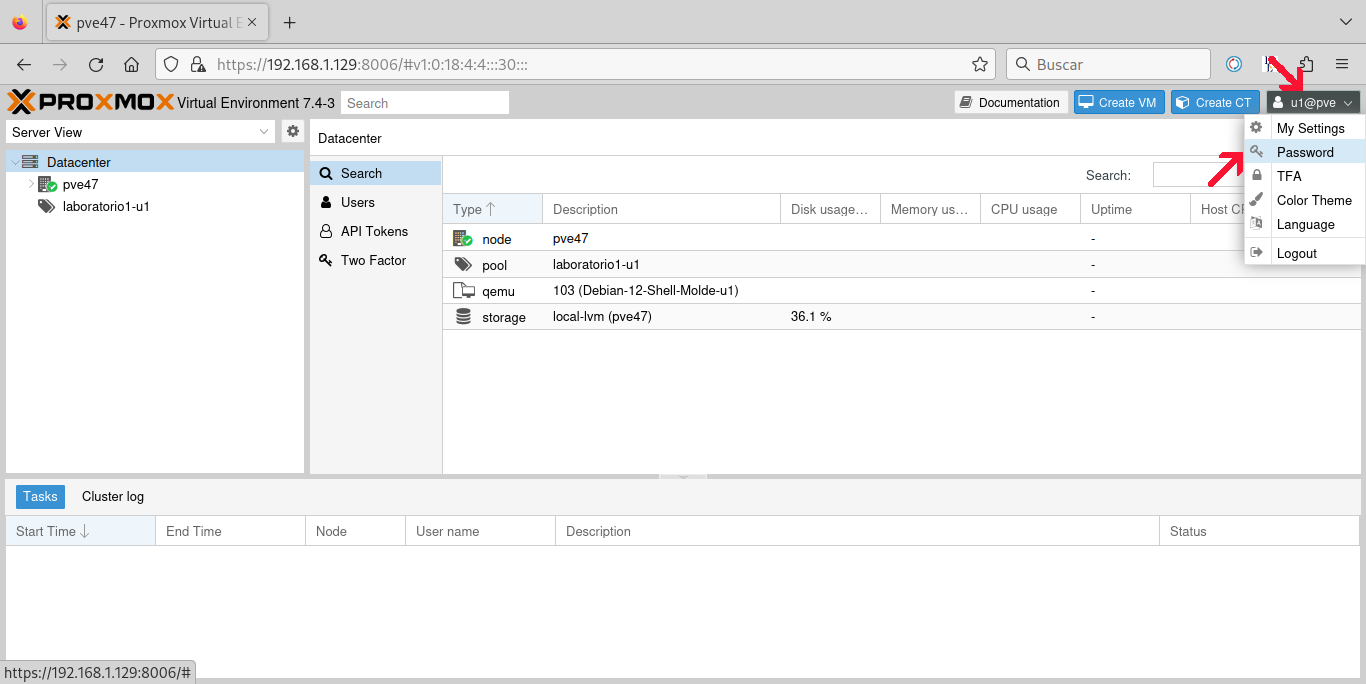Open the u1@pve user menu
1366x684 pixels.
coord(1314,102)
